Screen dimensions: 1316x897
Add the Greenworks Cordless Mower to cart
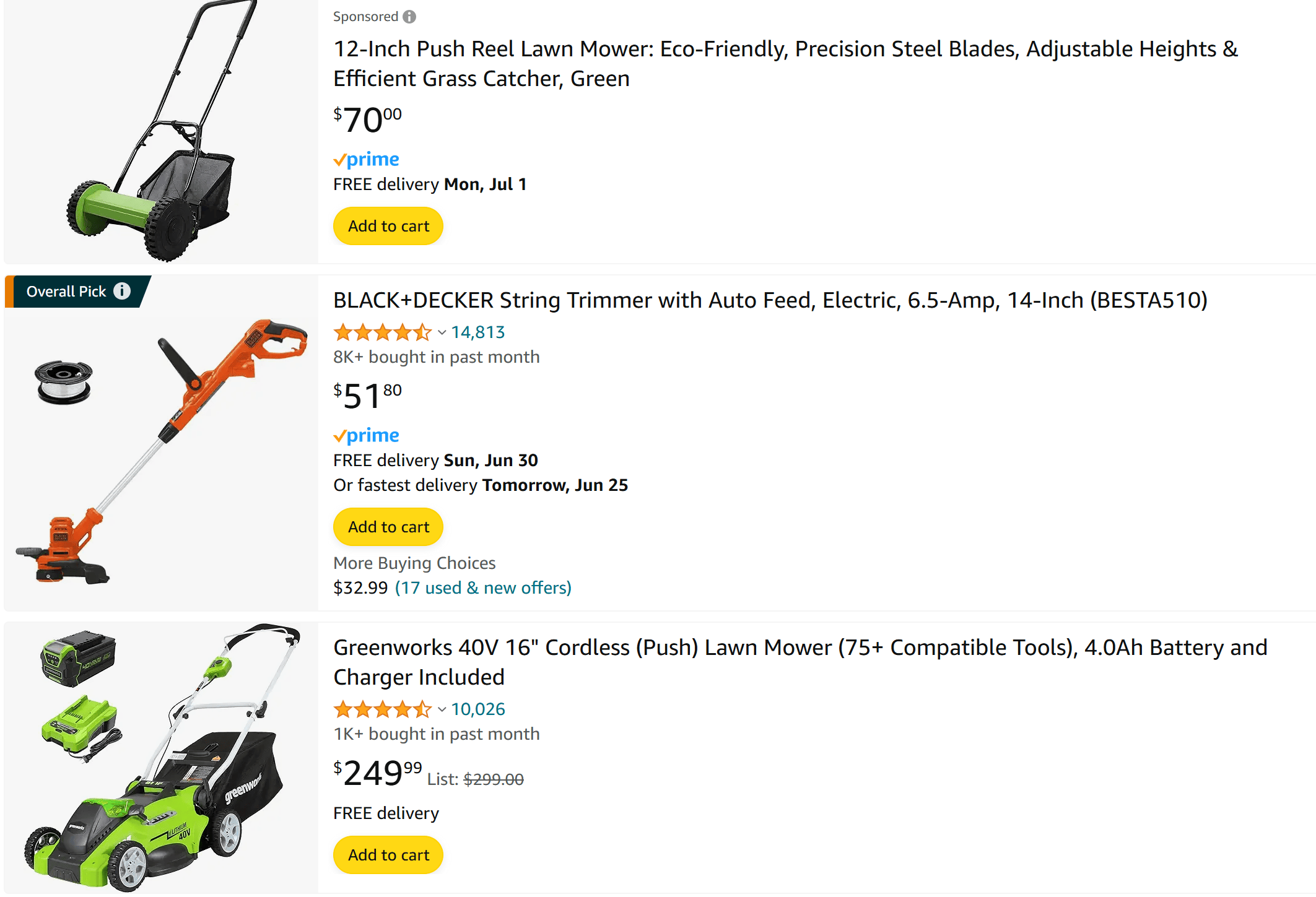click(x=388, y=855)
